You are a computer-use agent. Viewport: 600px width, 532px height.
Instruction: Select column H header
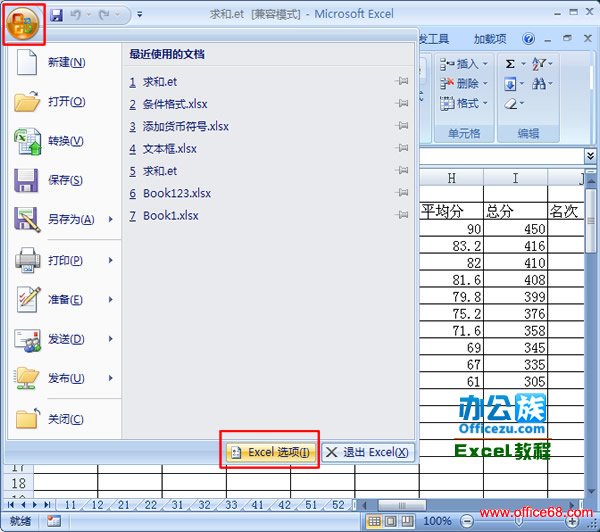452,178
